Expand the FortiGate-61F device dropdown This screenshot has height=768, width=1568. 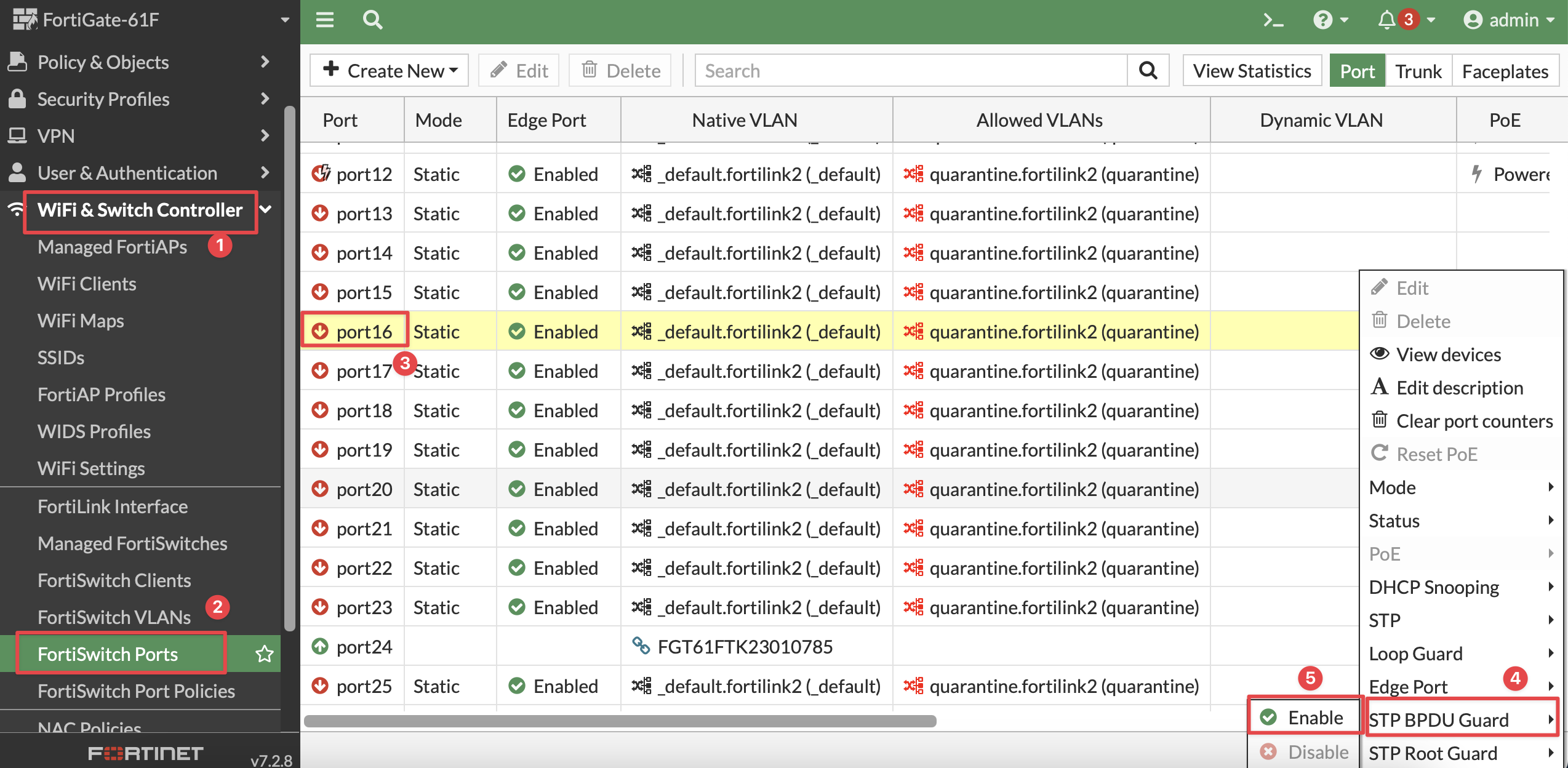tap(285, 20)
